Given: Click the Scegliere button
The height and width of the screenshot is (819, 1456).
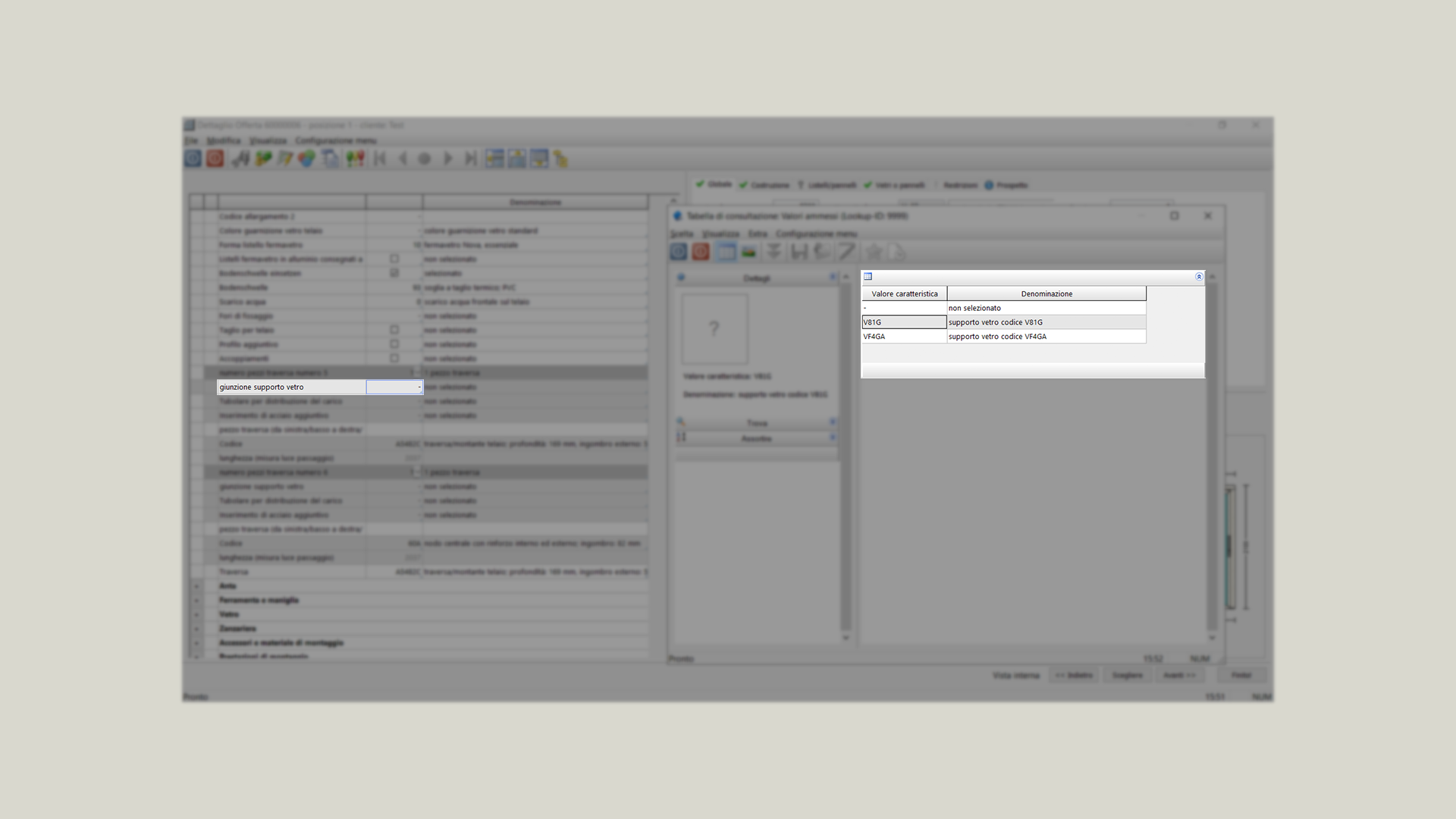Looking at the screenshot, I should click(1127, 675).
